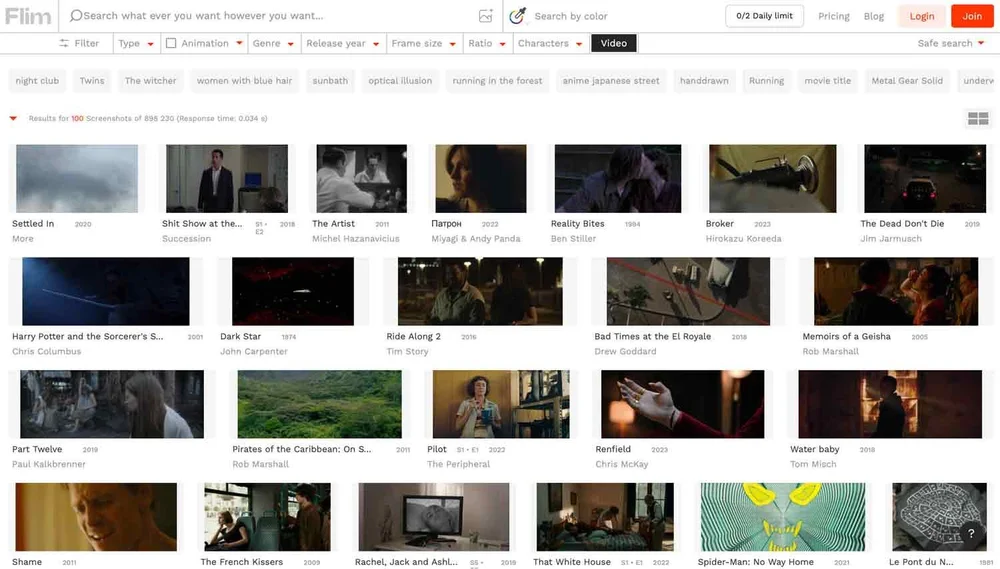Screen dimensions: 1000x569
Task: Select women with blue hair tag
Action: point(244,81)
